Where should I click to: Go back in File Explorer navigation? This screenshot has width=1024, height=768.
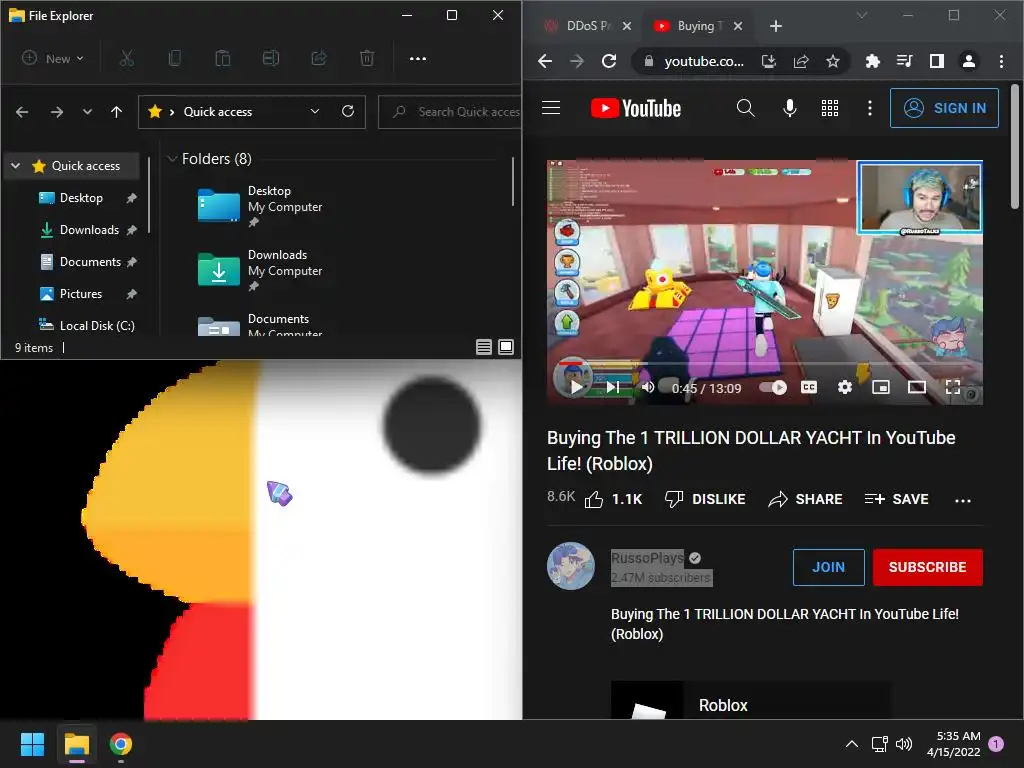pos(22,112)
